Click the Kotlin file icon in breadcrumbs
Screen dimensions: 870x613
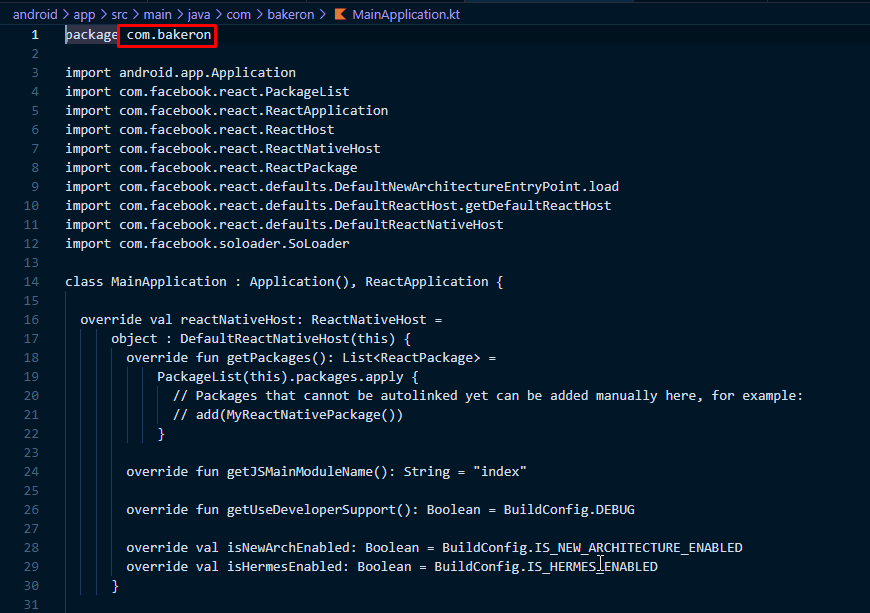pos(340,15)
